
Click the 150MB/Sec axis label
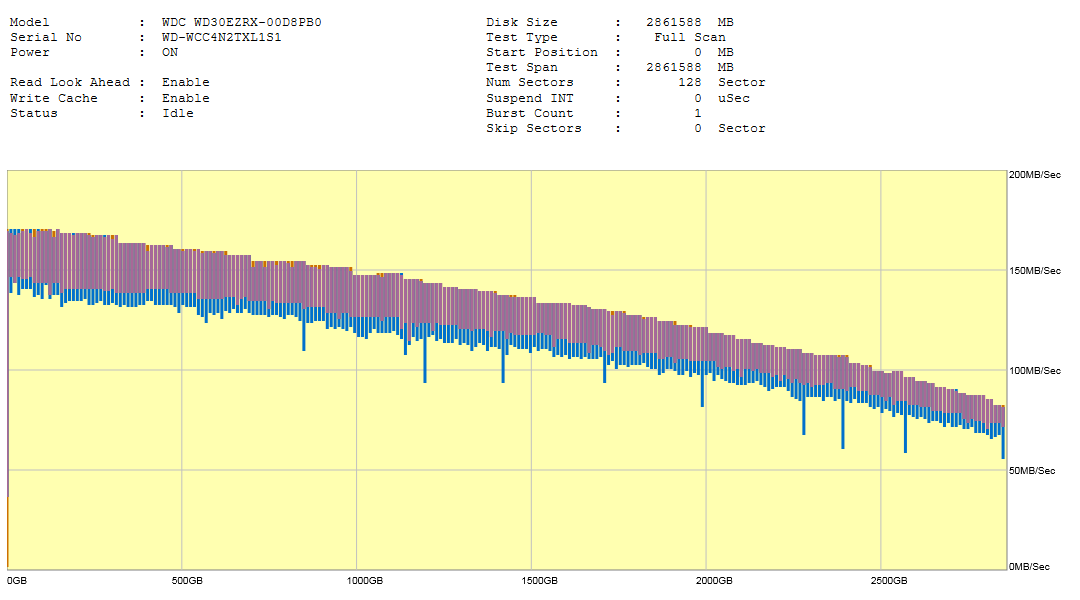click(x=1034, y=271)
